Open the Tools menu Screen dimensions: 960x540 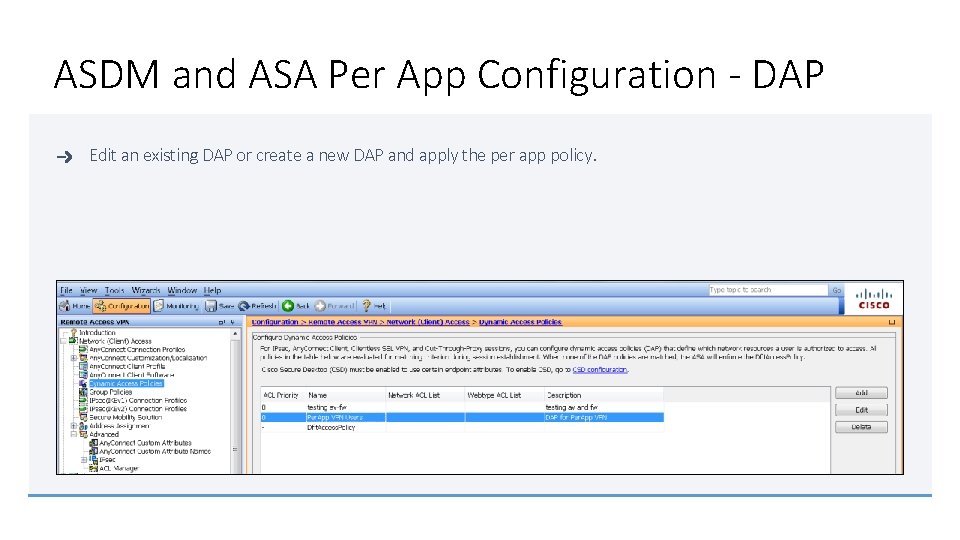point(114,290)
